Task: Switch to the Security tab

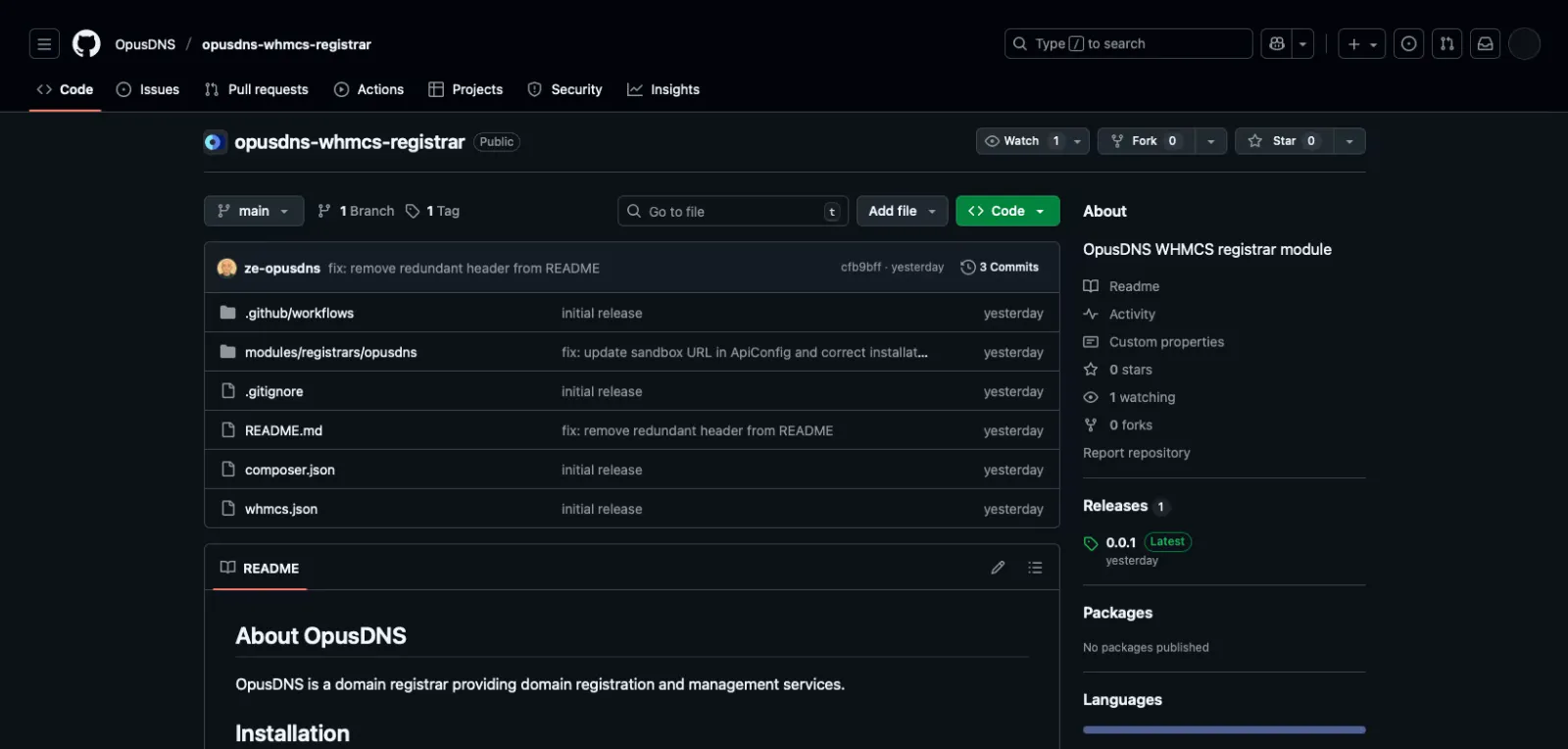Action: [x=564, y=89]
